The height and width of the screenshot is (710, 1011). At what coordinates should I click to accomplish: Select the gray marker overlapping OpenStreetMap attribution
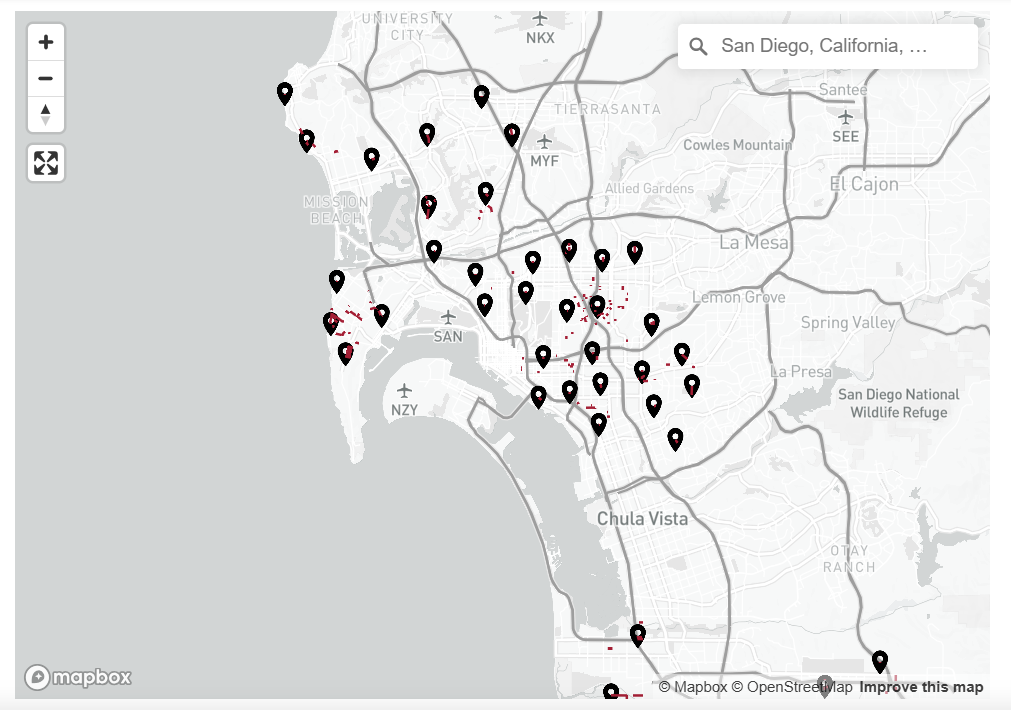[x=825, y=686]
